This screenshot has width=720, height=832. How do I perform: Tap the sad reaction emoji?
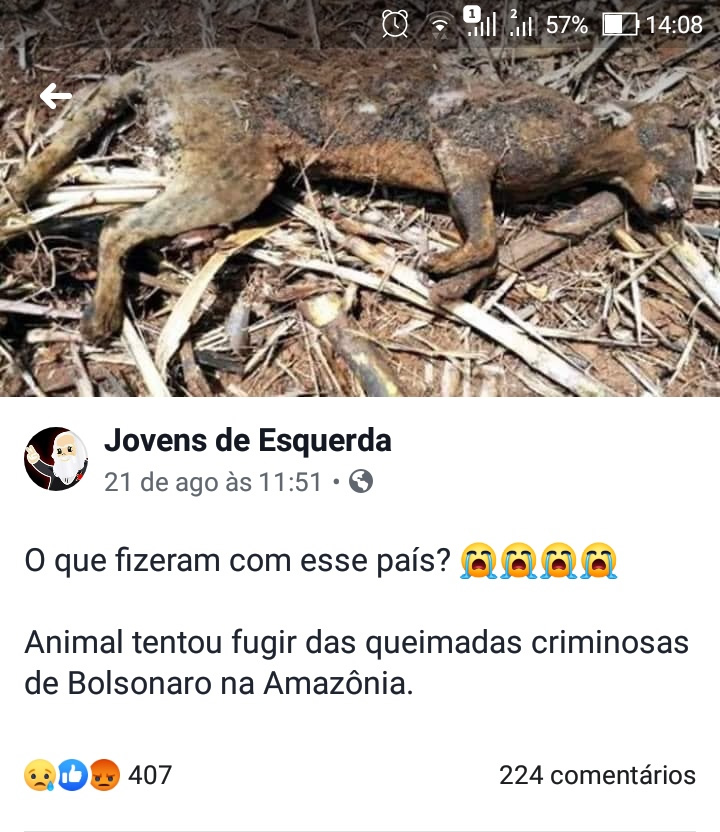coord(40,775)
